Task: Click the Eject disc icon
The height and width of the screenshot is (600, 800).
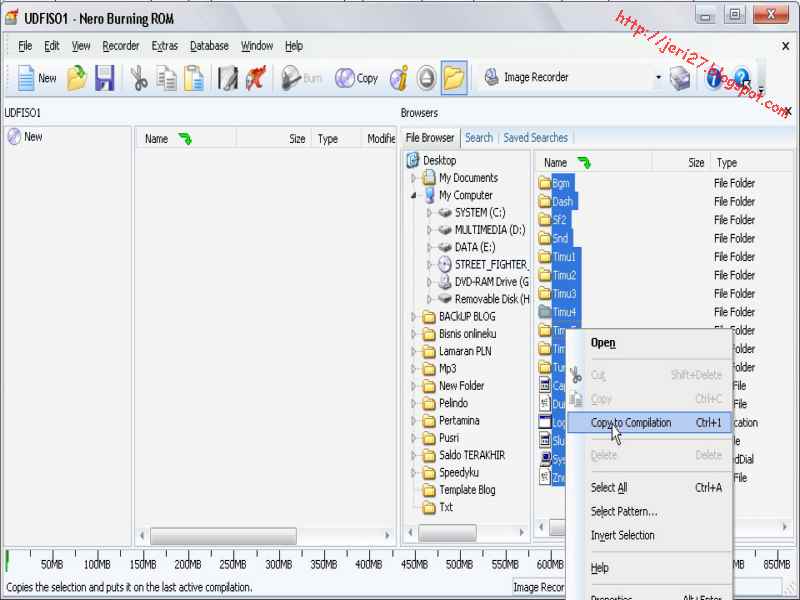Action: pyautogui.click(x=427, y=78)
